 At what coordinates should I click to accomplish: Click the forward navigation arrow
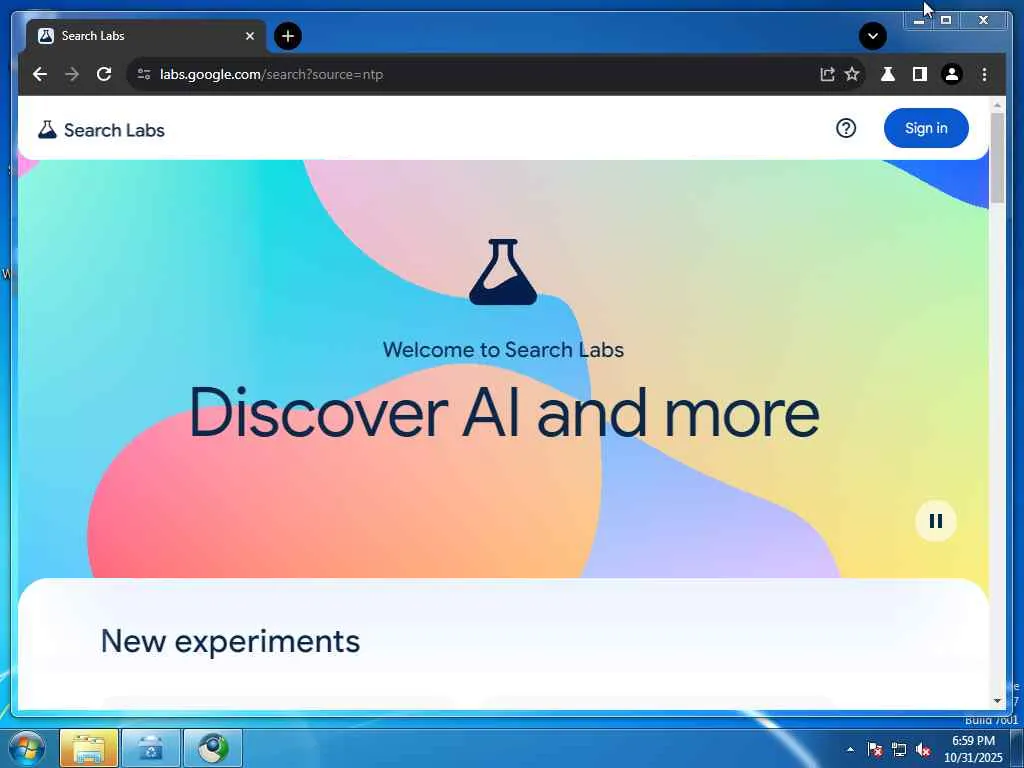coord(72,74)
